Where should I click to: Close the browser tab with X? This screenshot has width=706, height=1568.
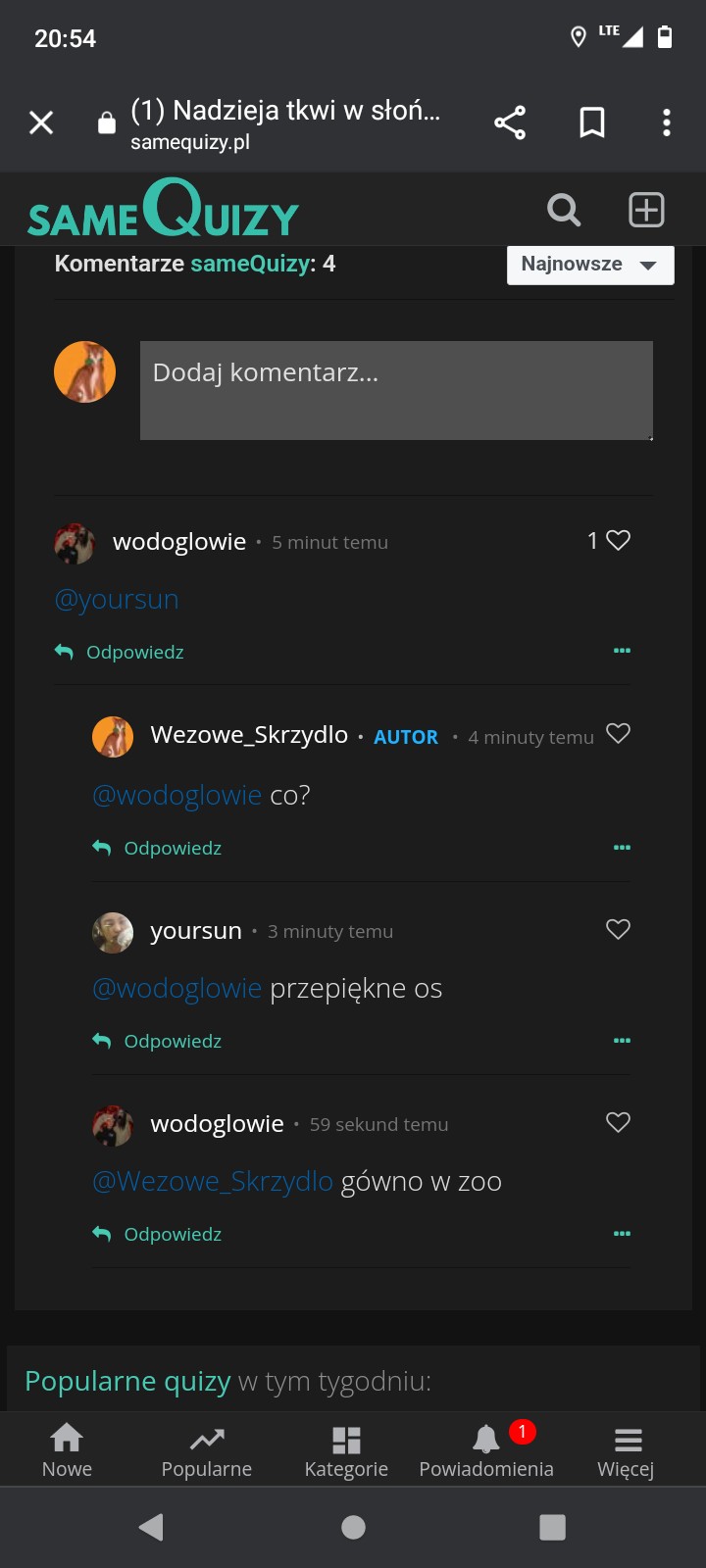(41, 122)
